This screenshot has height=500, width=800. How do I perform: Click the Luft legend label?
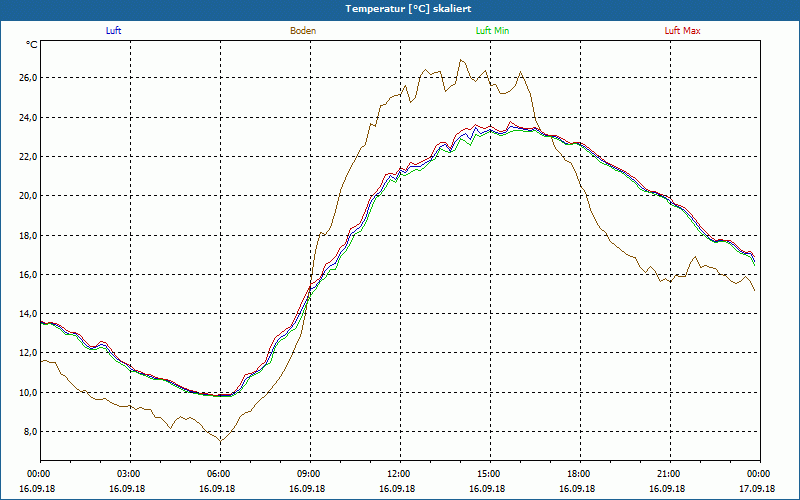113,31
